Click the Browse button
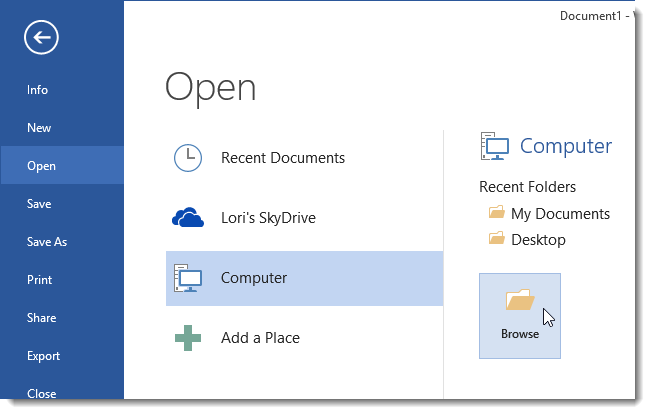 (x=520, y=316)
